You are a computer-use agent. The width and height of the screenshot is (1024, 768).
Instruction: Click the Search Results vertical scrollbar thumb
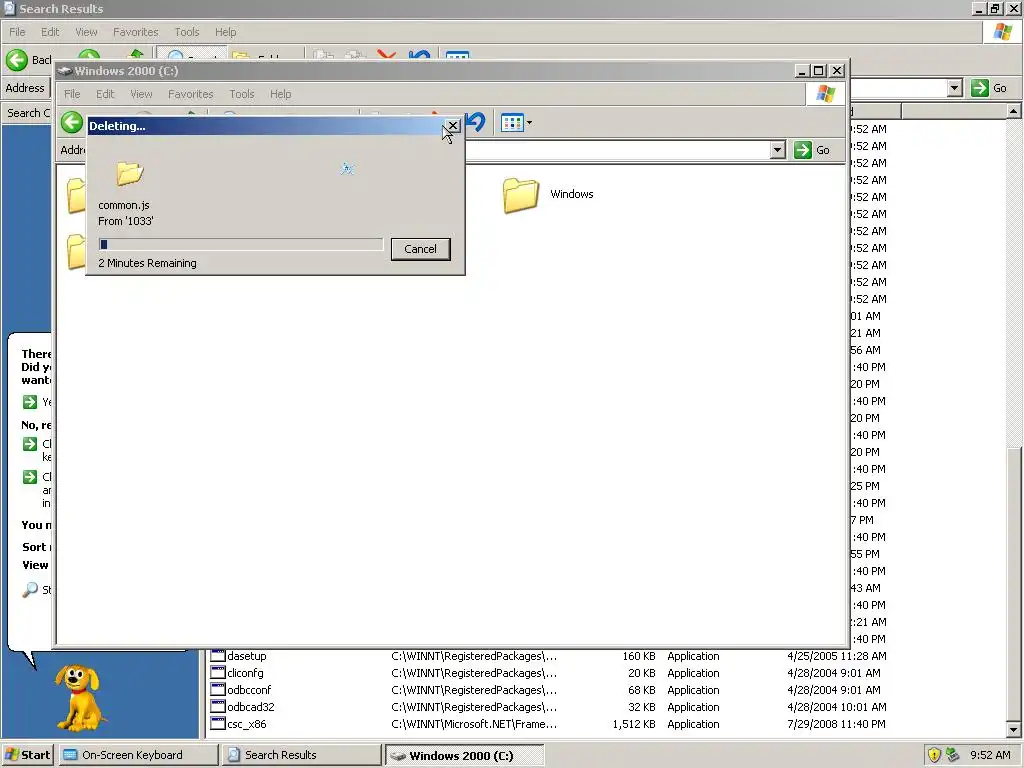click(1013, 584)
